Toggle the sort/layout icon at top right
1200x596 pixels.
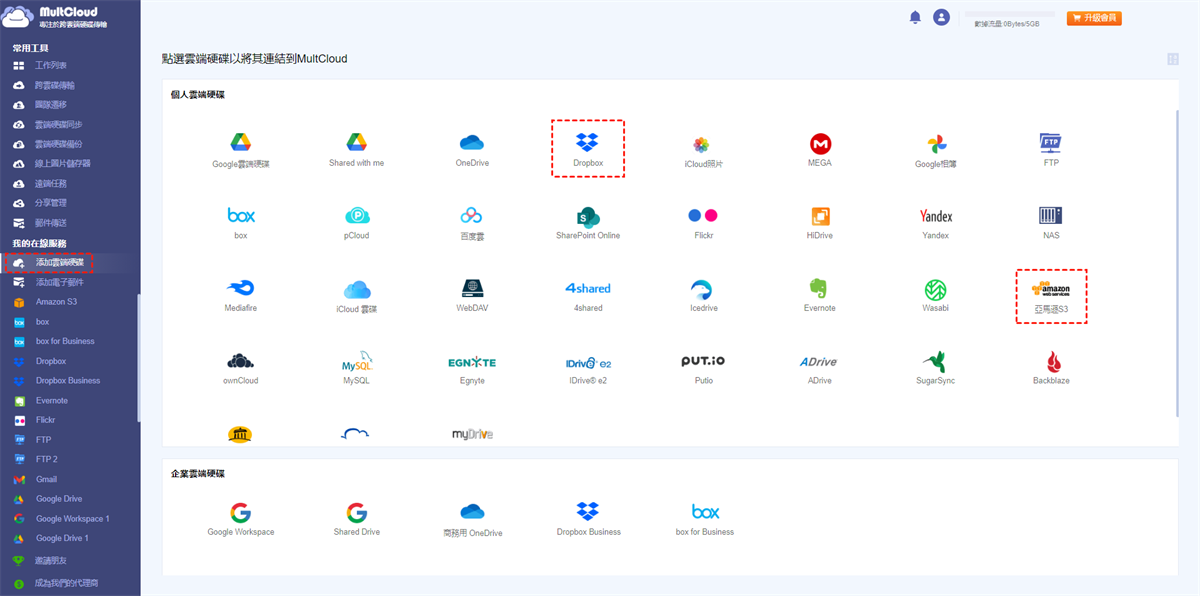[x=1172, y=59]
